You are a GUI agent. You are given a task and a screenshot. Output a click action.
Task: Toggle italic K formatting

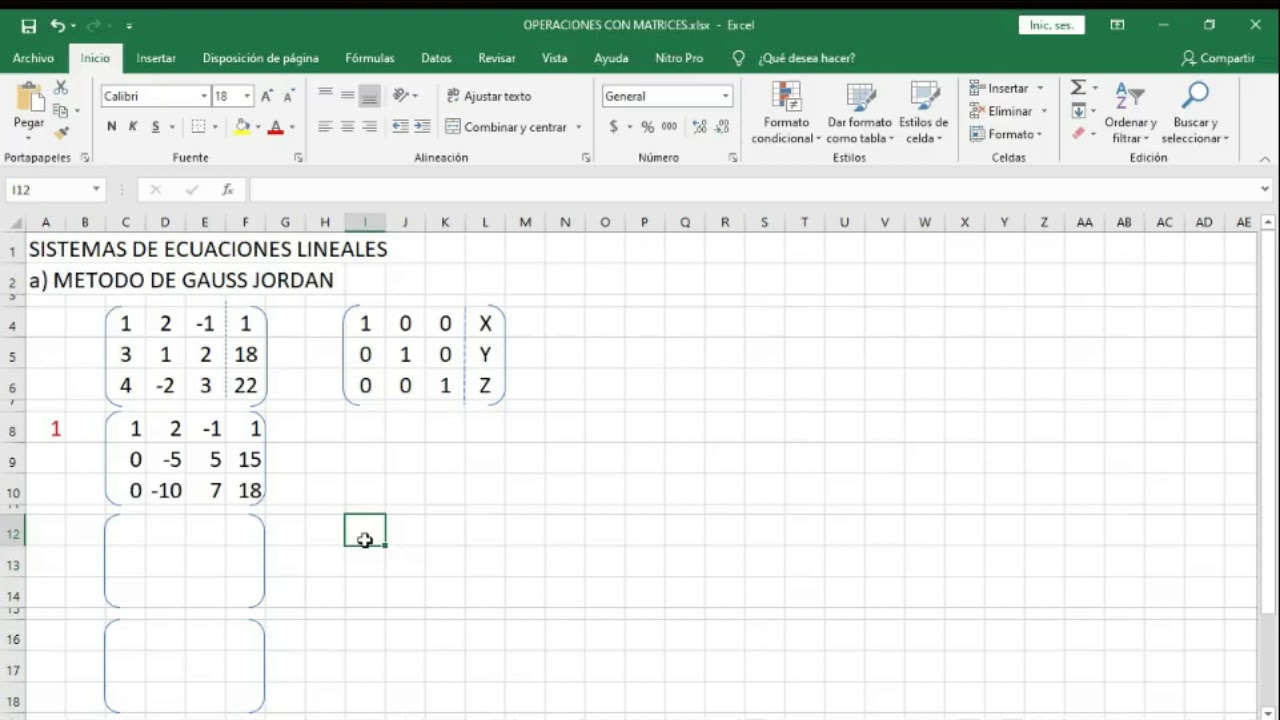[132, 127]
